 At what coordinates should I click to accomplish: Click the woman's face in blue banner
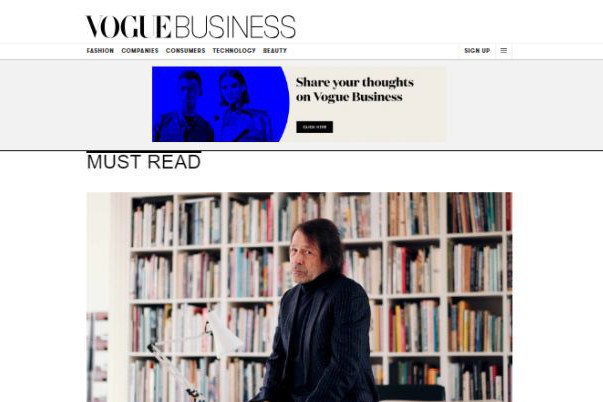[x=233, y=88]
